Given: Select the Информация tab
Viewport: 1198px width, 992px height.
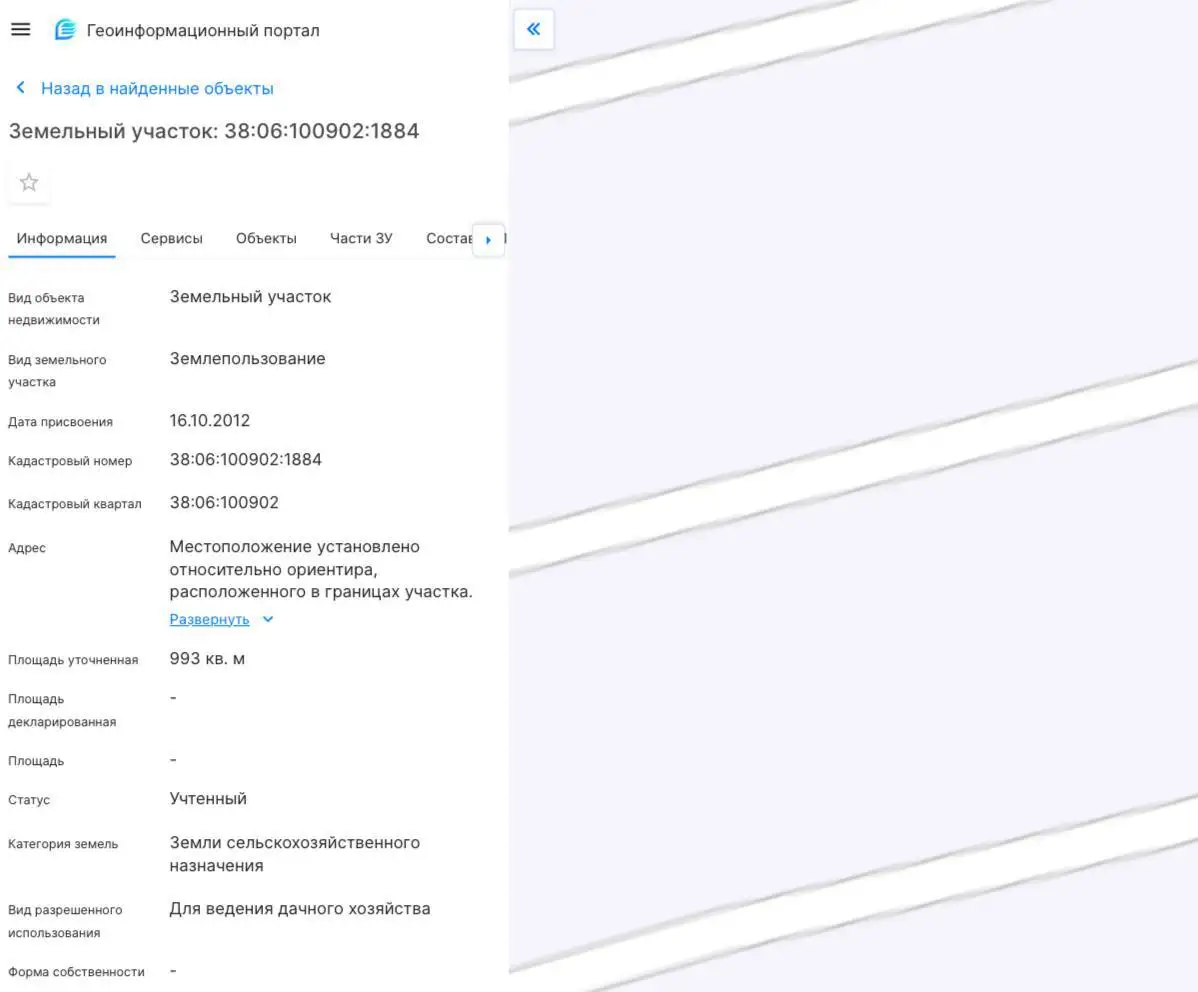Looking at the screenshot, I should point(61,238).
